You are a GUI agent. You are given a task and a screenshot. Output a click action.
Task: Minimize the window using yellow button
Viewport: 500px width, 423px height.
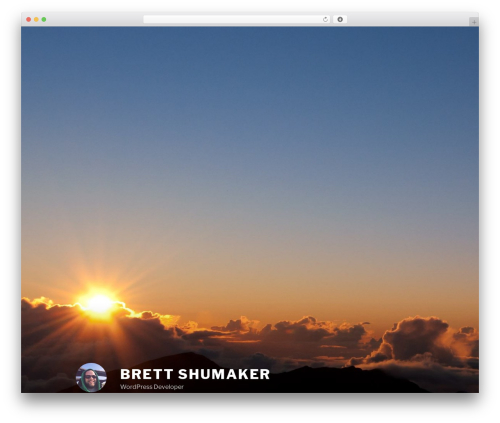(36, 20)
